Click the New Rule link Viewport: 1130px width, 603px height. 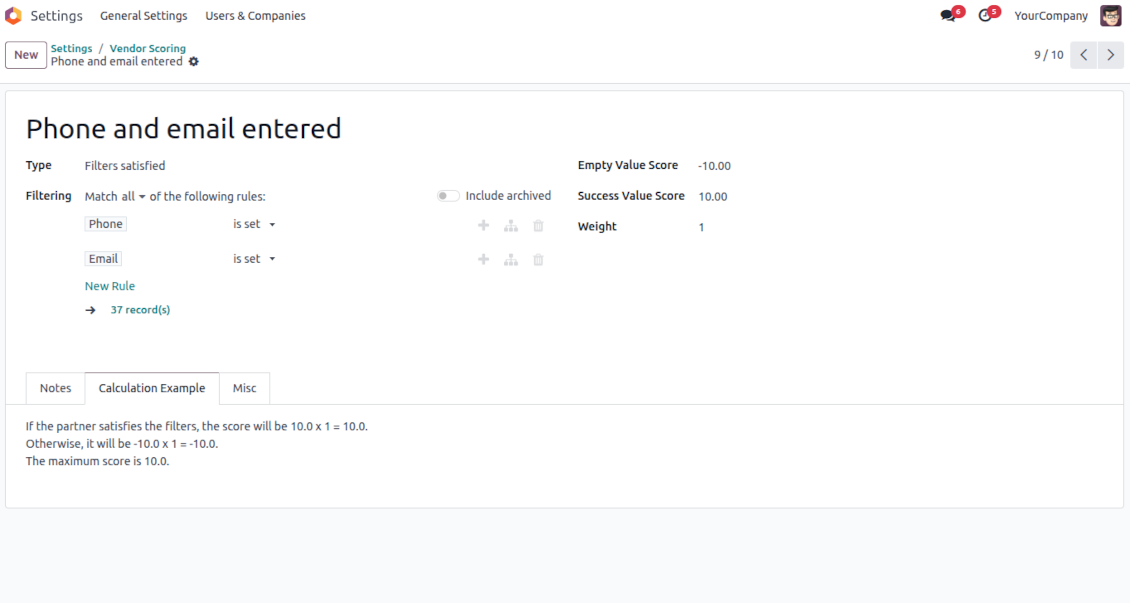[110, 286]
